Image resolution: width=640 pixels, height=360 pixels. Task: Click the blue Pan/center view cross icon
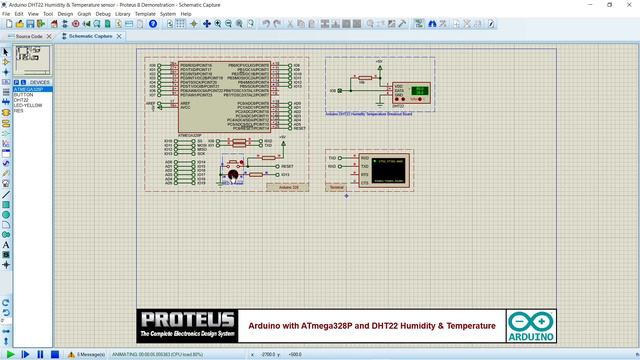tap(207, 24)
